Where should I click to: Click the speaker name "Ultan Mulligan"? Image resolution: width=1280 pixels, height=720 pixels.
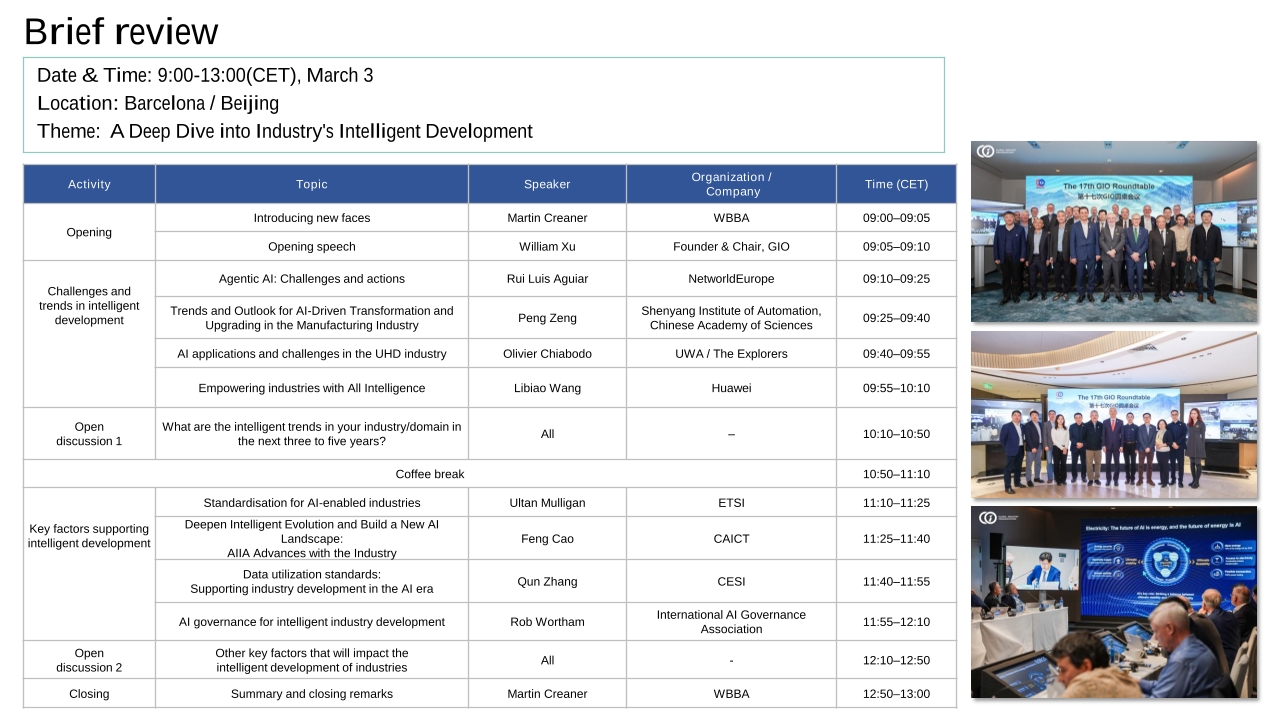(x=547, y=503)
